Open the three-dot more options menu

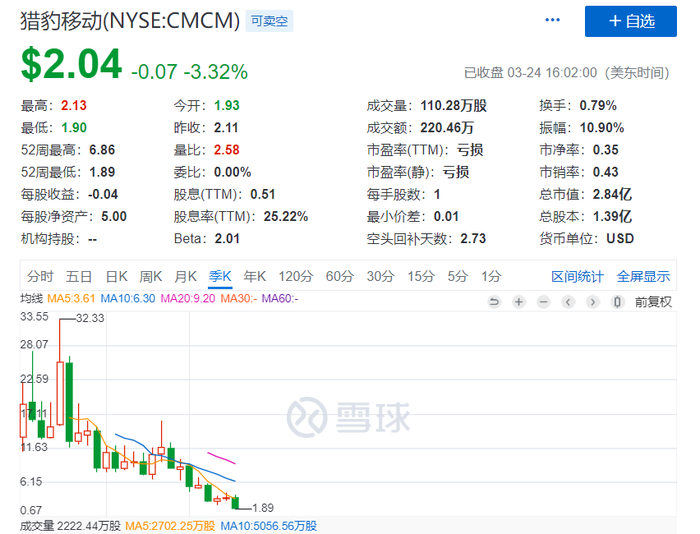552,20
